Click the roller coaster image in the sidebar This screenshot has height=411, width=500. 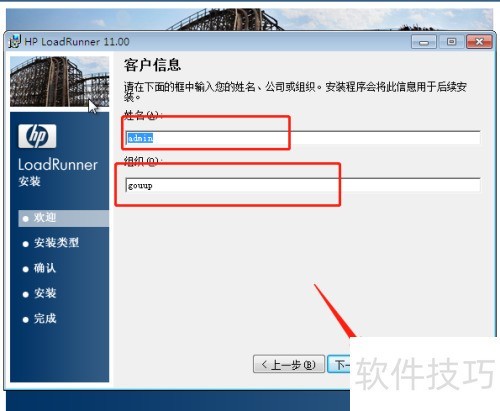pyautogui.click(x=60, y=82)
